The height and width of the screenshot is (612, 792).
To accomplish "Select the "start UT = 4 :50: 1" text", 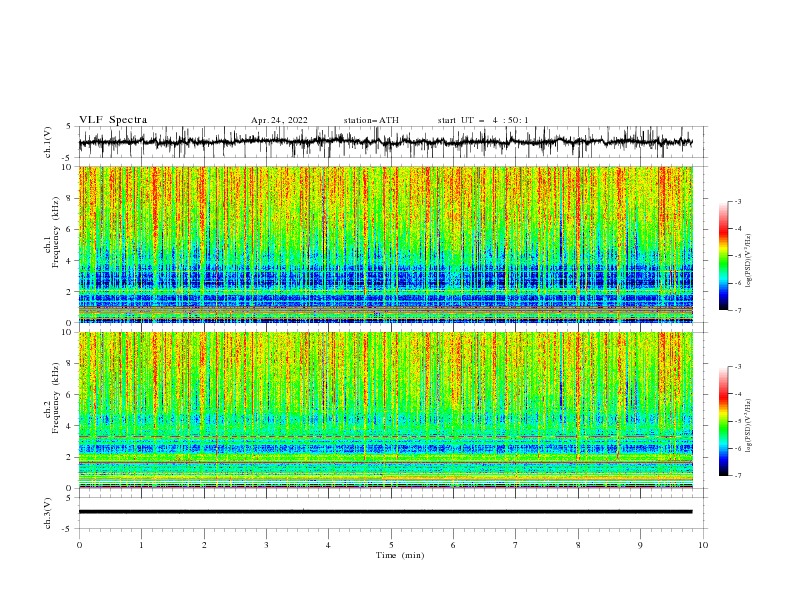I will tap(483, 120).
